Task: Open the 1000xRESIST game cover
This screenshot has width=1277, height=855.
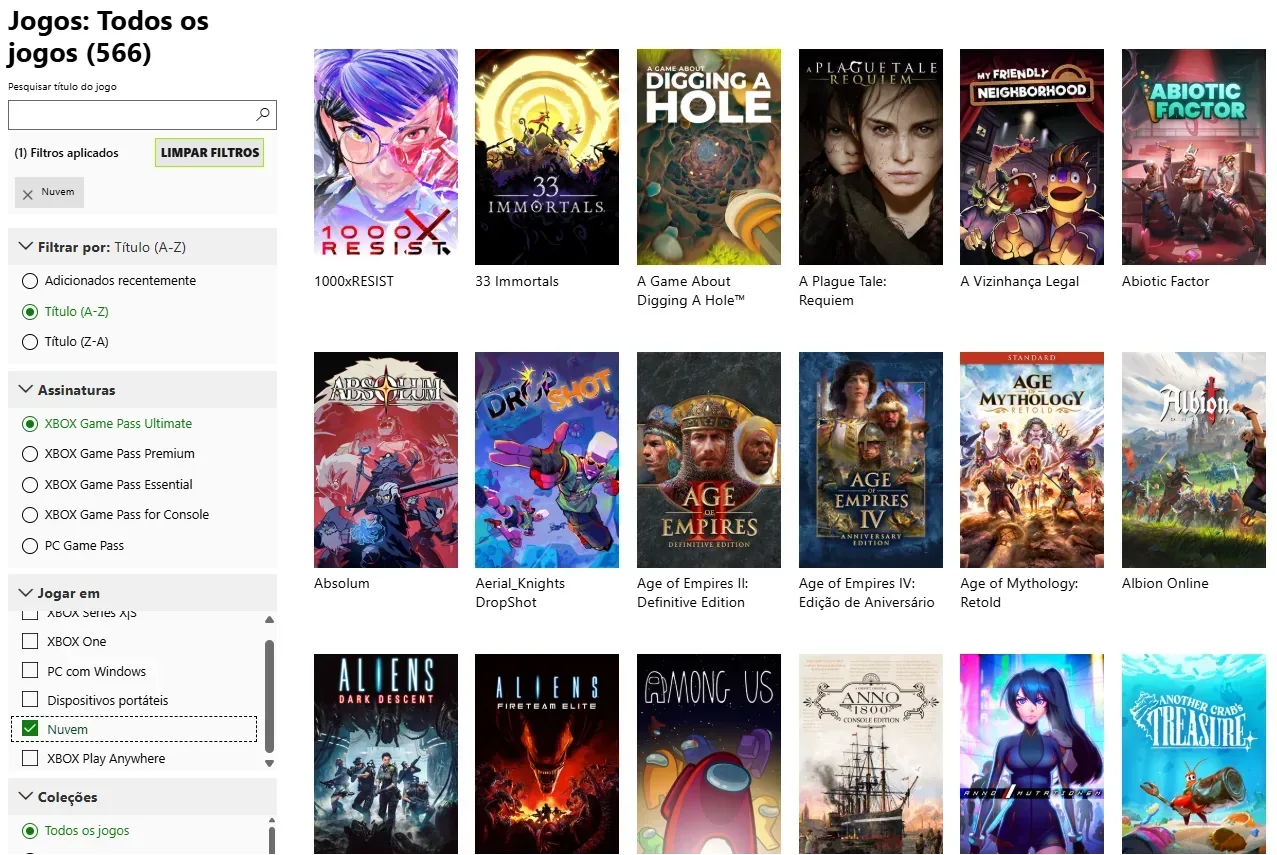Action: pos(386,157)
